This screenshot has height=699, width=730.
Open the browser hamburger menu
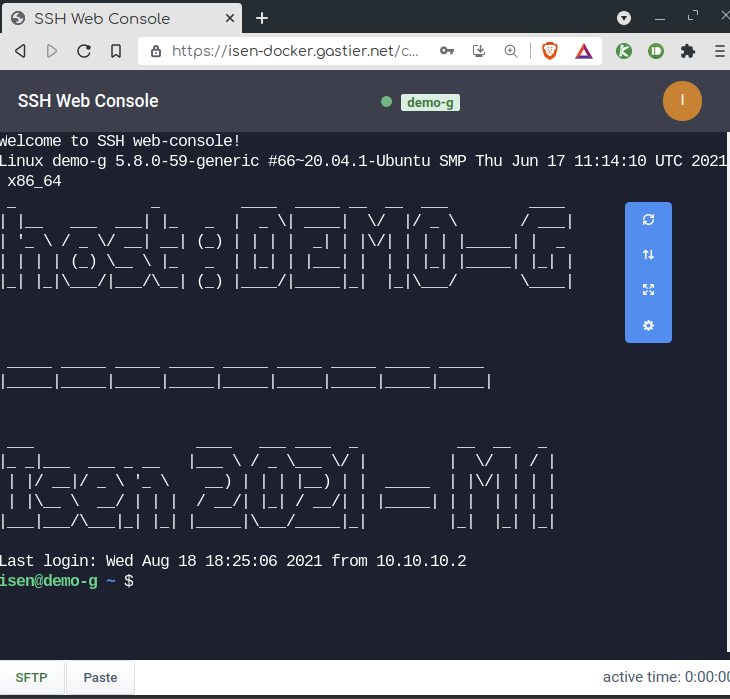tap(719, 51)
